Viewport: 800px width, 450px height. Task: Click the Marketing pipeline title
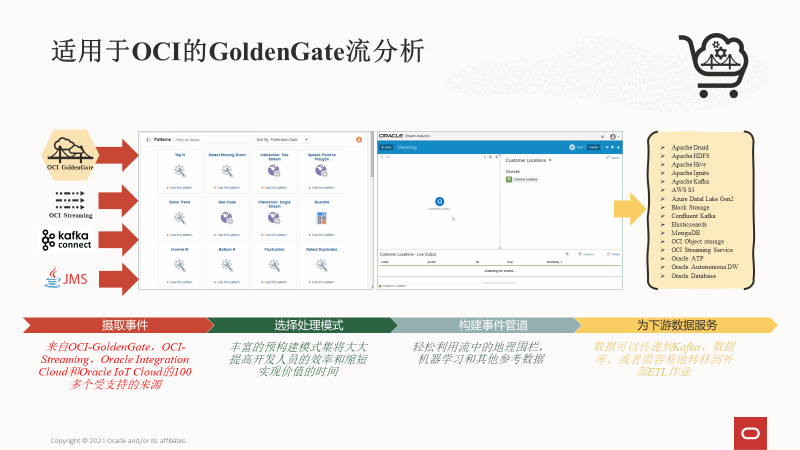[407, 147]
